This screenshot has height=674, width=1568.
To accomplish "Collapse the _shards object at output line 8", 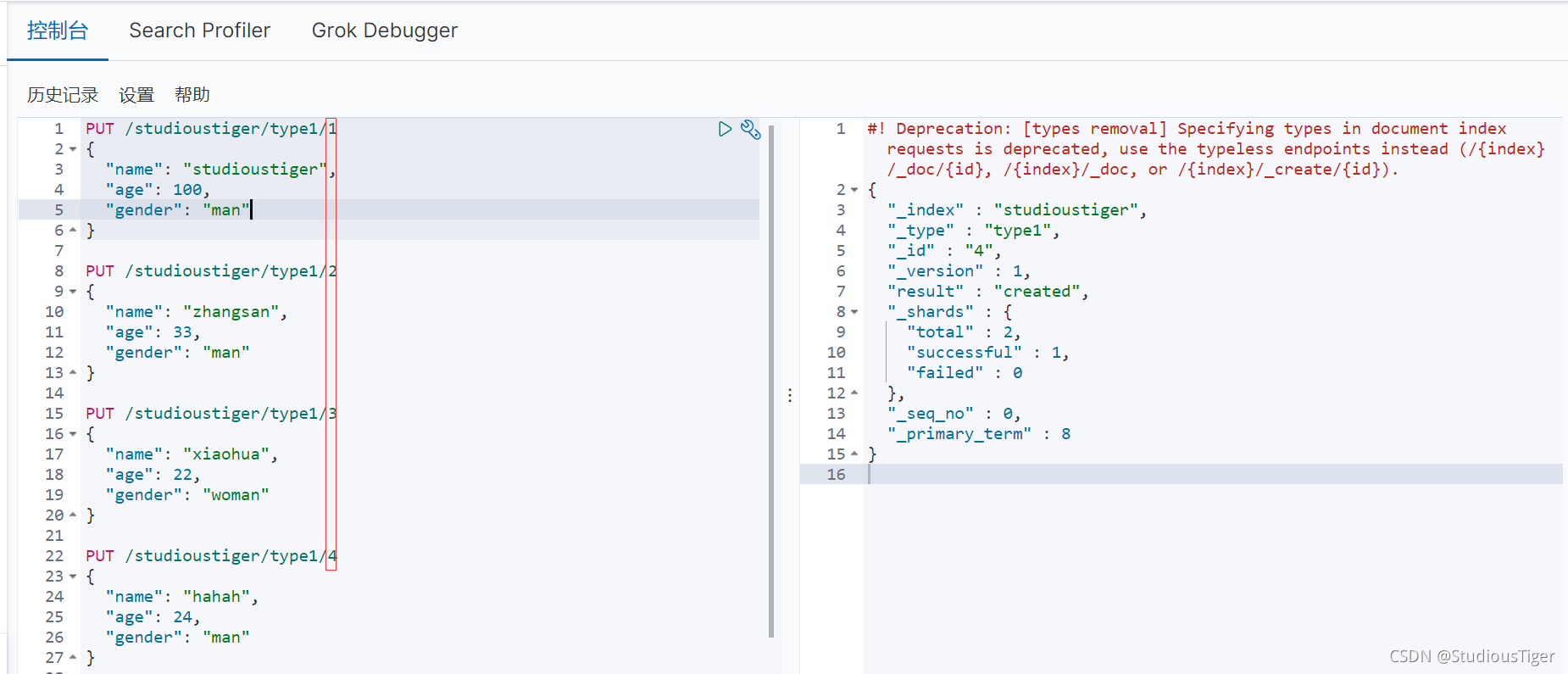I will 854,312.
